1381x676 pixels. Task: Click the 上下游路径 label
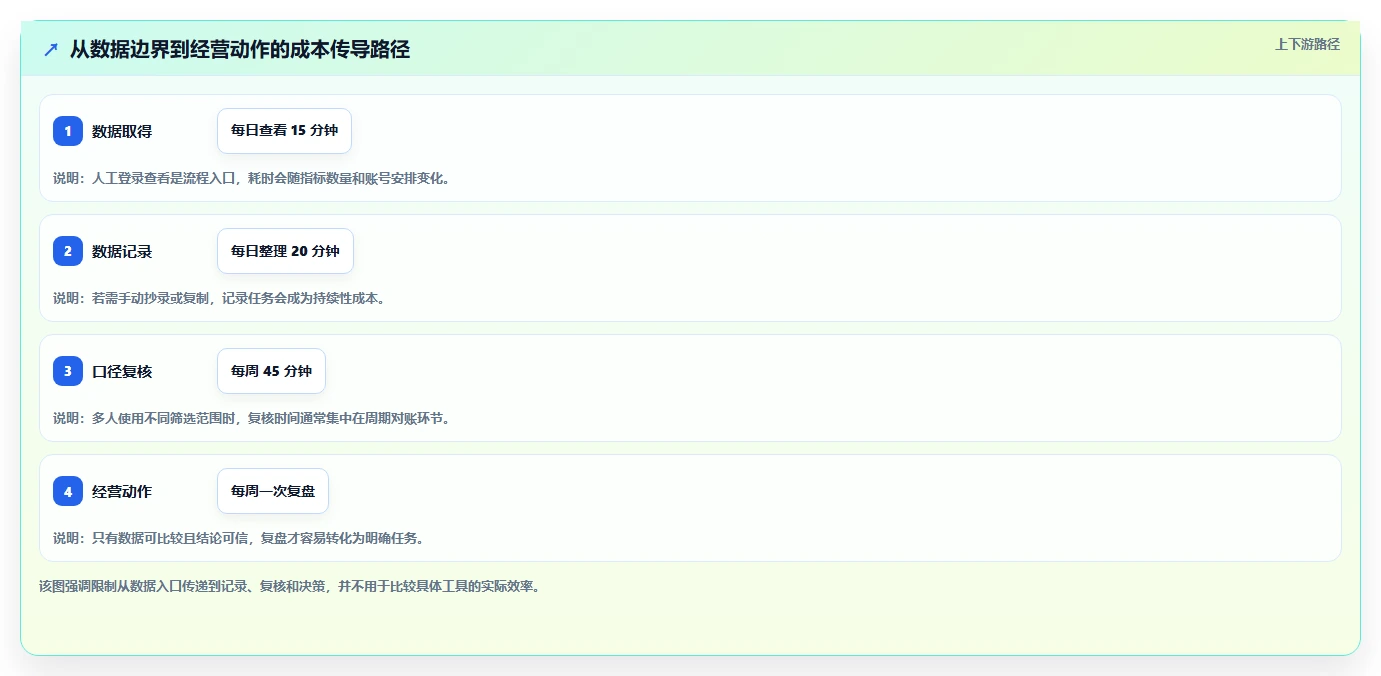[x=1307, y=44]
